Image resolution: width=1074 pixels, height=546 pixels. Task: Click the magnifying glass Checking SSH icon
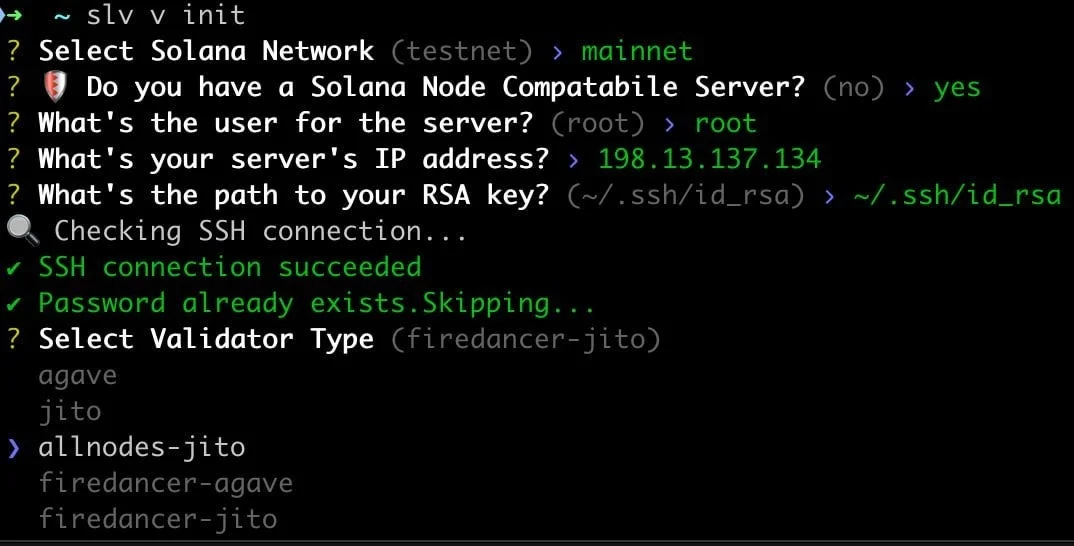point(21,231)
